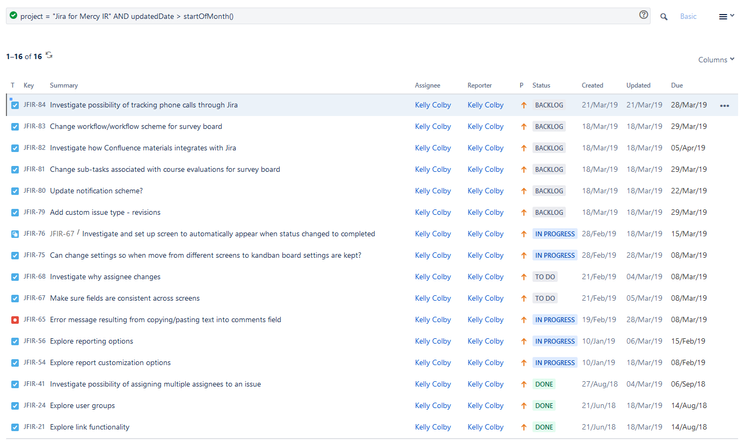The width and height of the screenshot is (744, 443).
Task: Sort by the T type column header
Action: tap(13, 85)
